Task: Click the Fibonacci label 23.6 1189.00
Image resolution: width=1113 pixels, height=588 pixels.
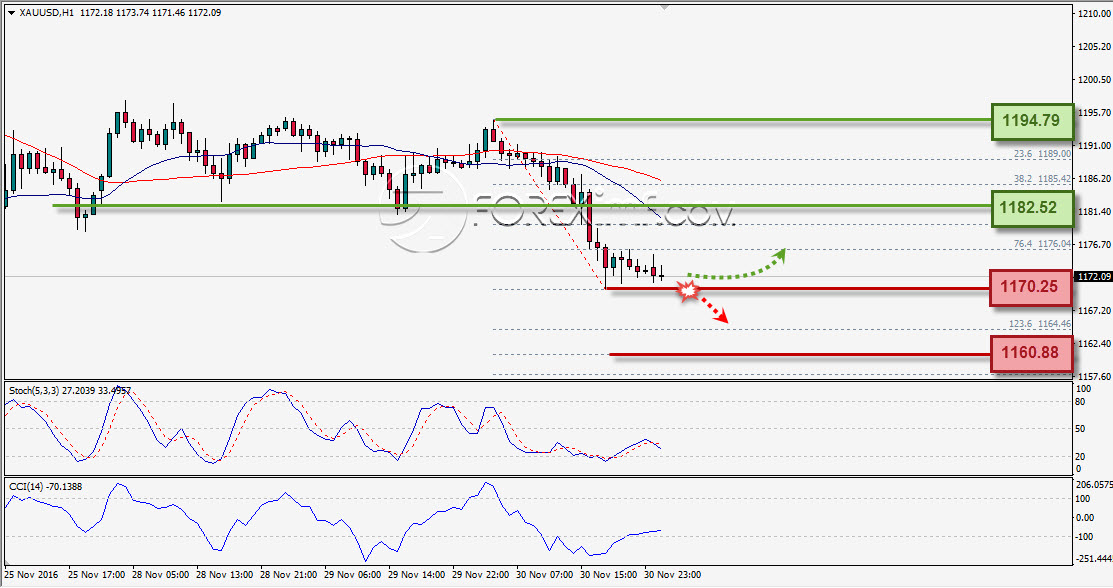Action: tap(1042, 154)
